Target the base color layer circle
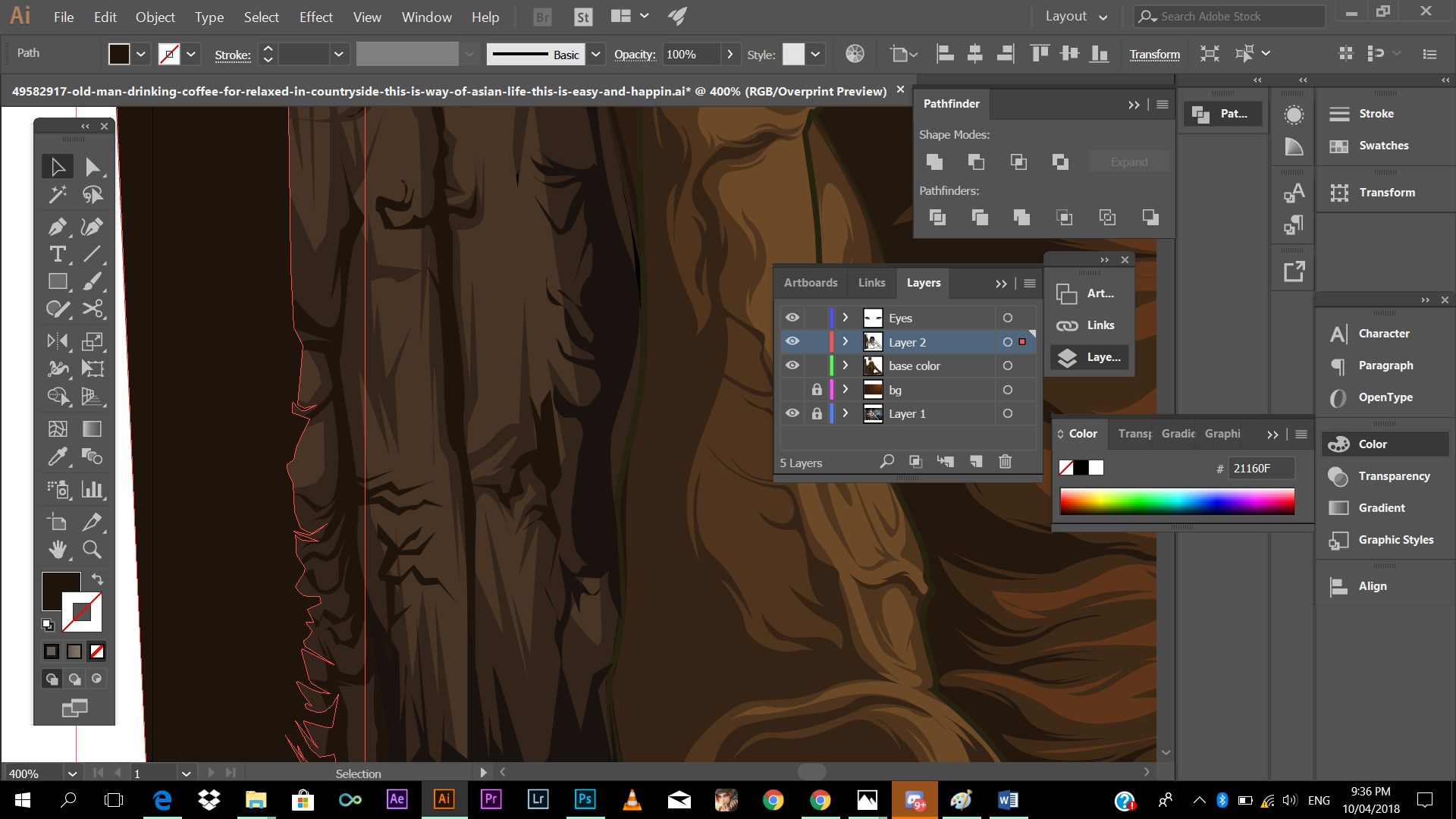 point(1008,366)
